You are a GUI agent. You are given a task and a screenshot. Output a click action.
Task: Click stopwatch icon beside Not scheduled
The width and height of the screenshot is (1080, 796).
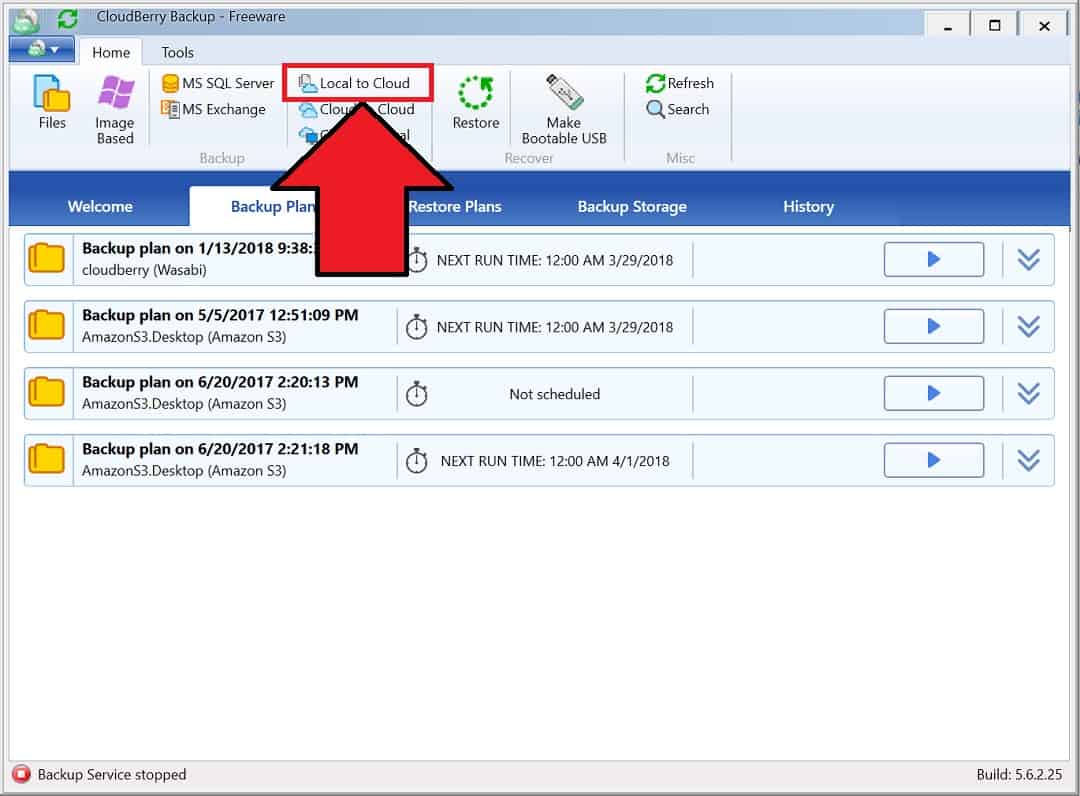[416, 393]
